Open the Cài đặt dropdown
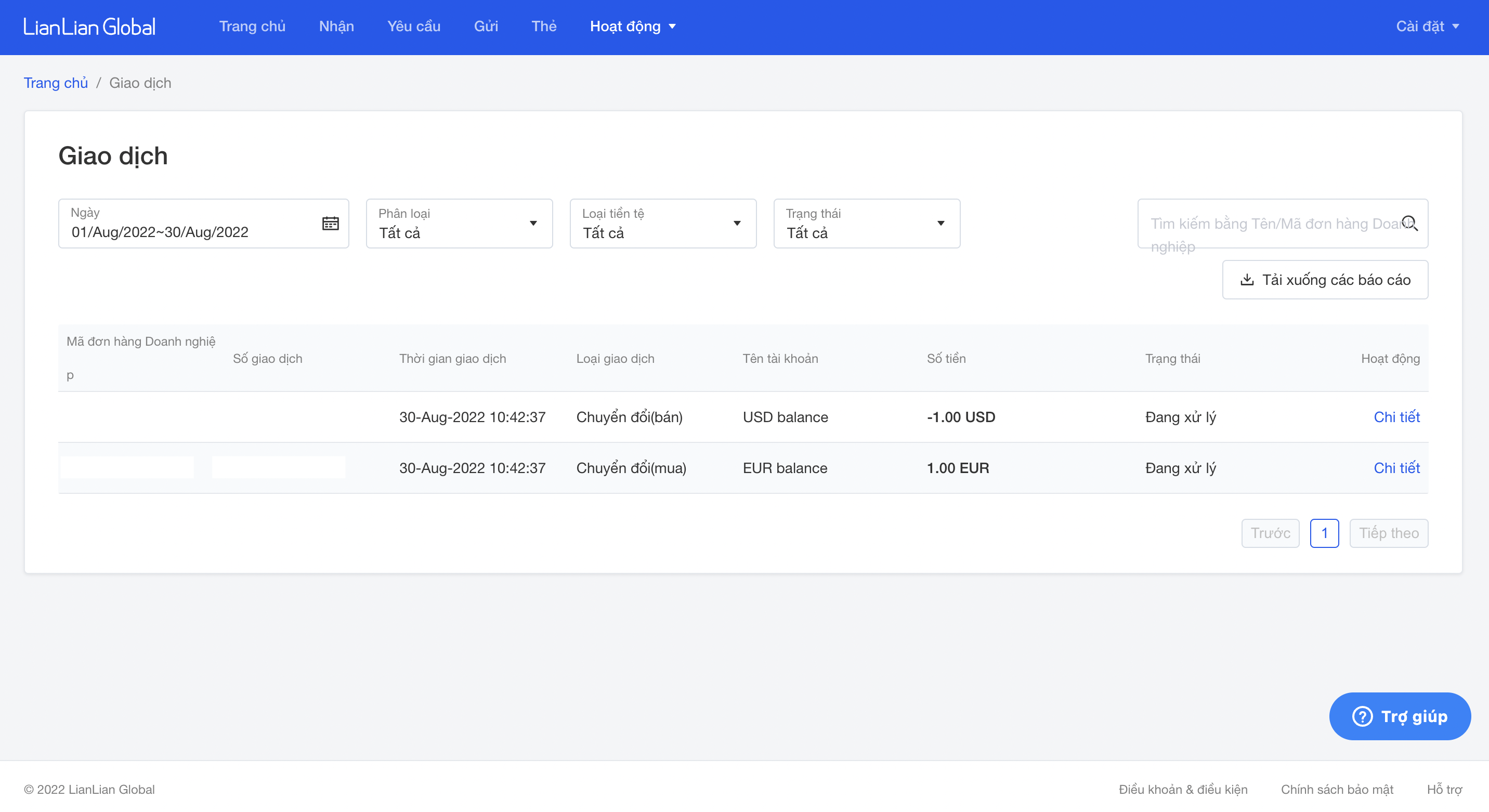Screen dimensions: 1489x812 coord(1427,27)
